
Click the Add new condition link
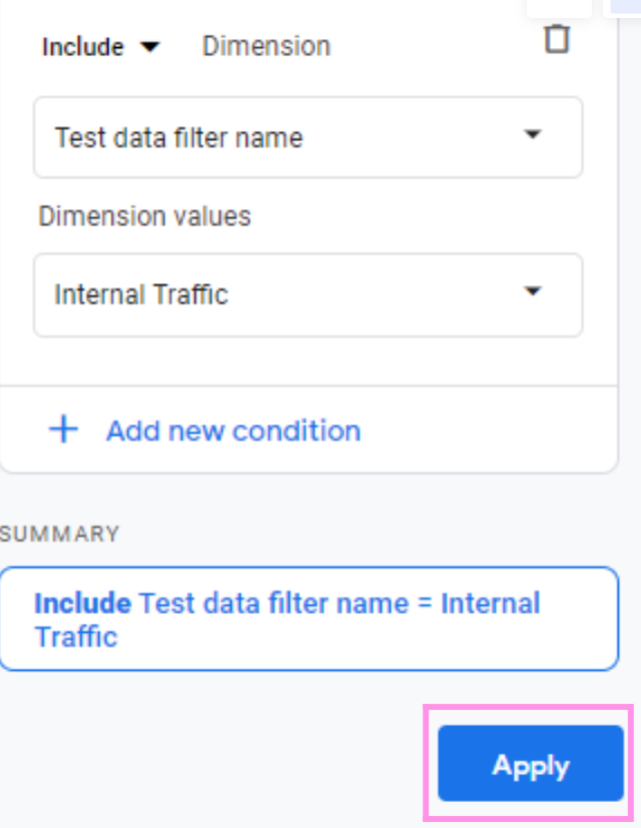[233, 431]
